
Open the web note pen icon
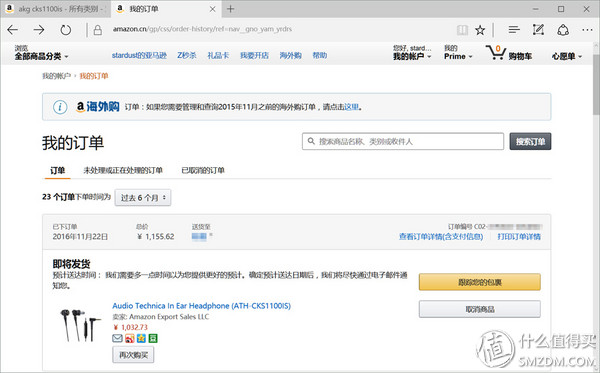pyautogui.click(x=538, y=29)
